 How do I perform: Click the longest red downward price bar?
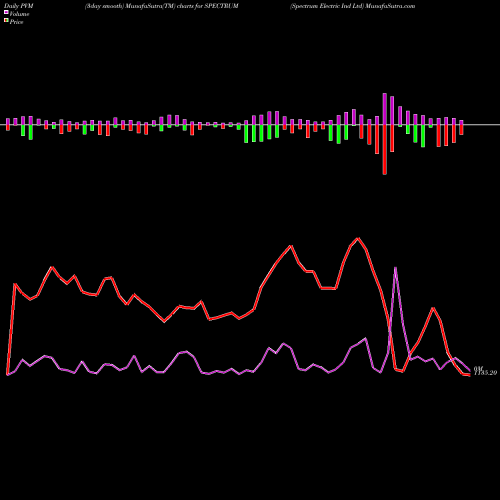[385, 150]
